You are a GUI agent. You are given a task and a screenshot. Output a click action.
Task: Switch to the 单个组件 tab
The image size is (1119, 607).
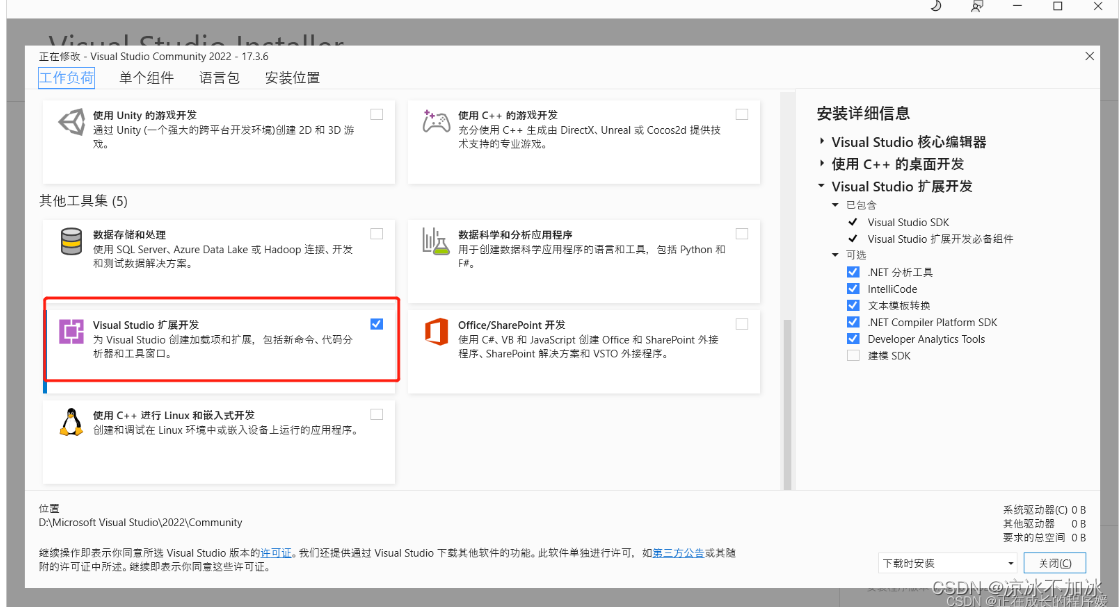click(146, 78)
